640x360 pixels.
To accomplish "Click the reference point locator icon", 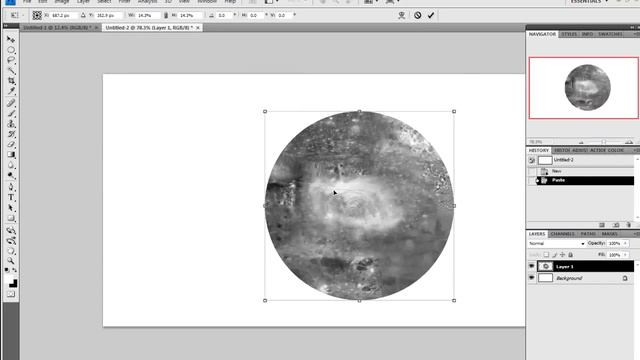I will click(37, 15).
